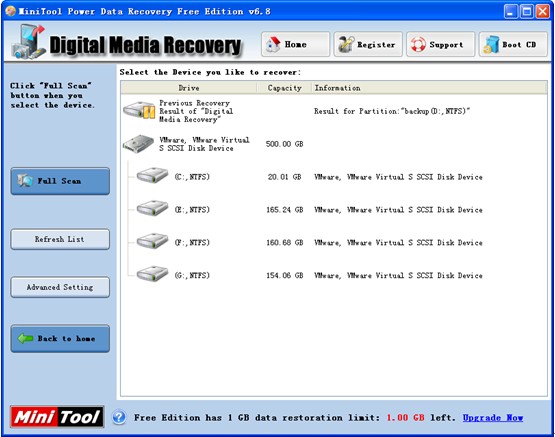Open the Register option
555x437 pixels.
[368, 44]
